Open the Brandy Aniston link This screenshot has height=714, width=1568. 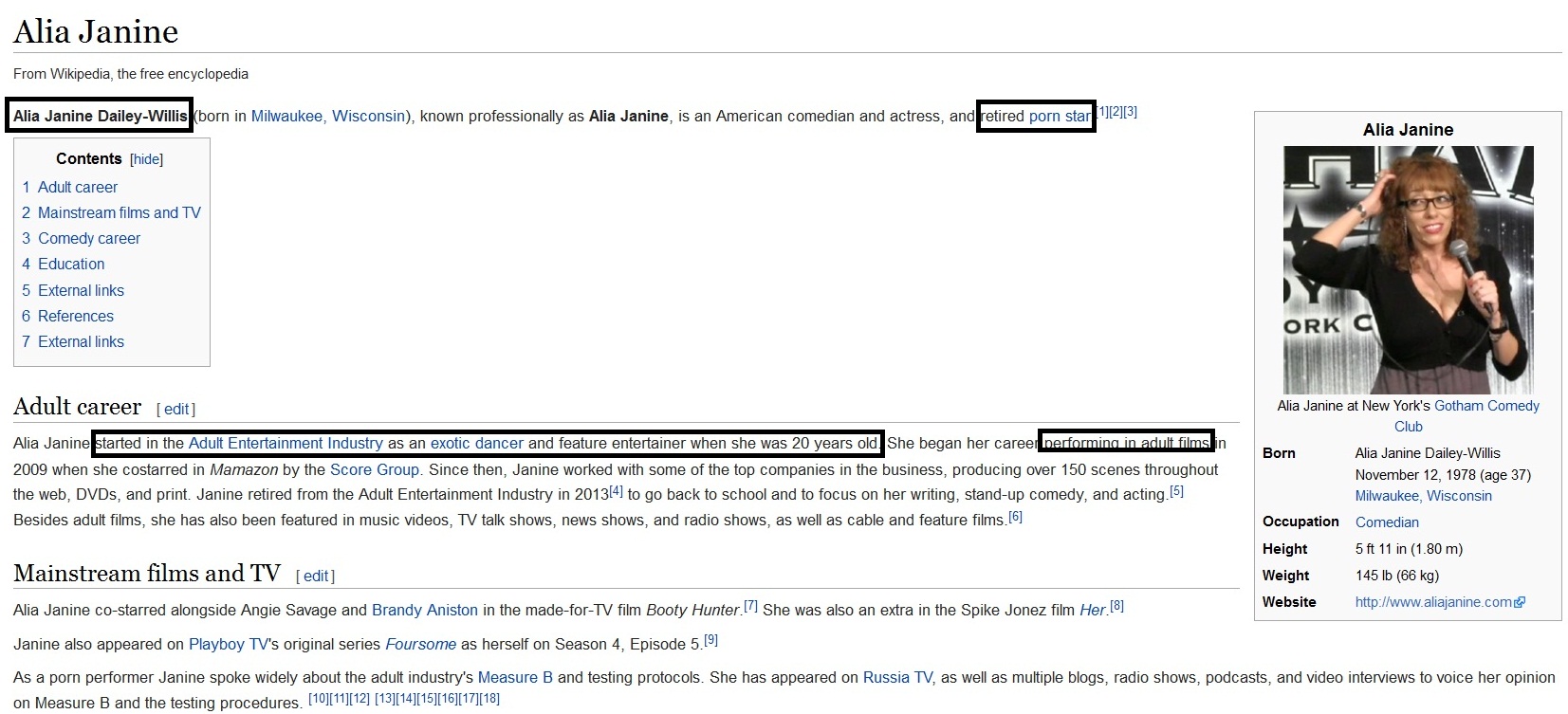tap(424, 611)
